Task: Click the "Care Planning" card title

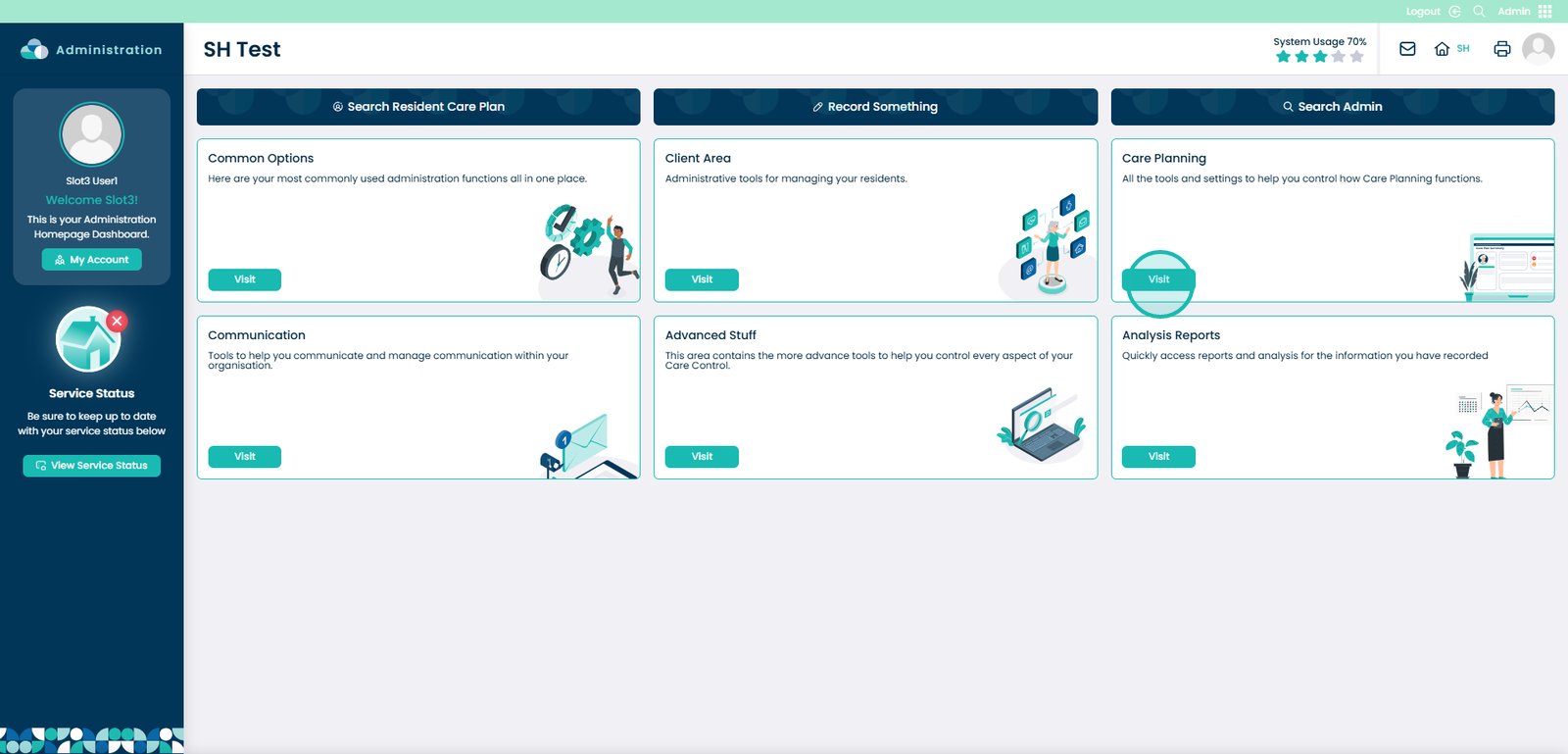Action: tap(1164, 158)
